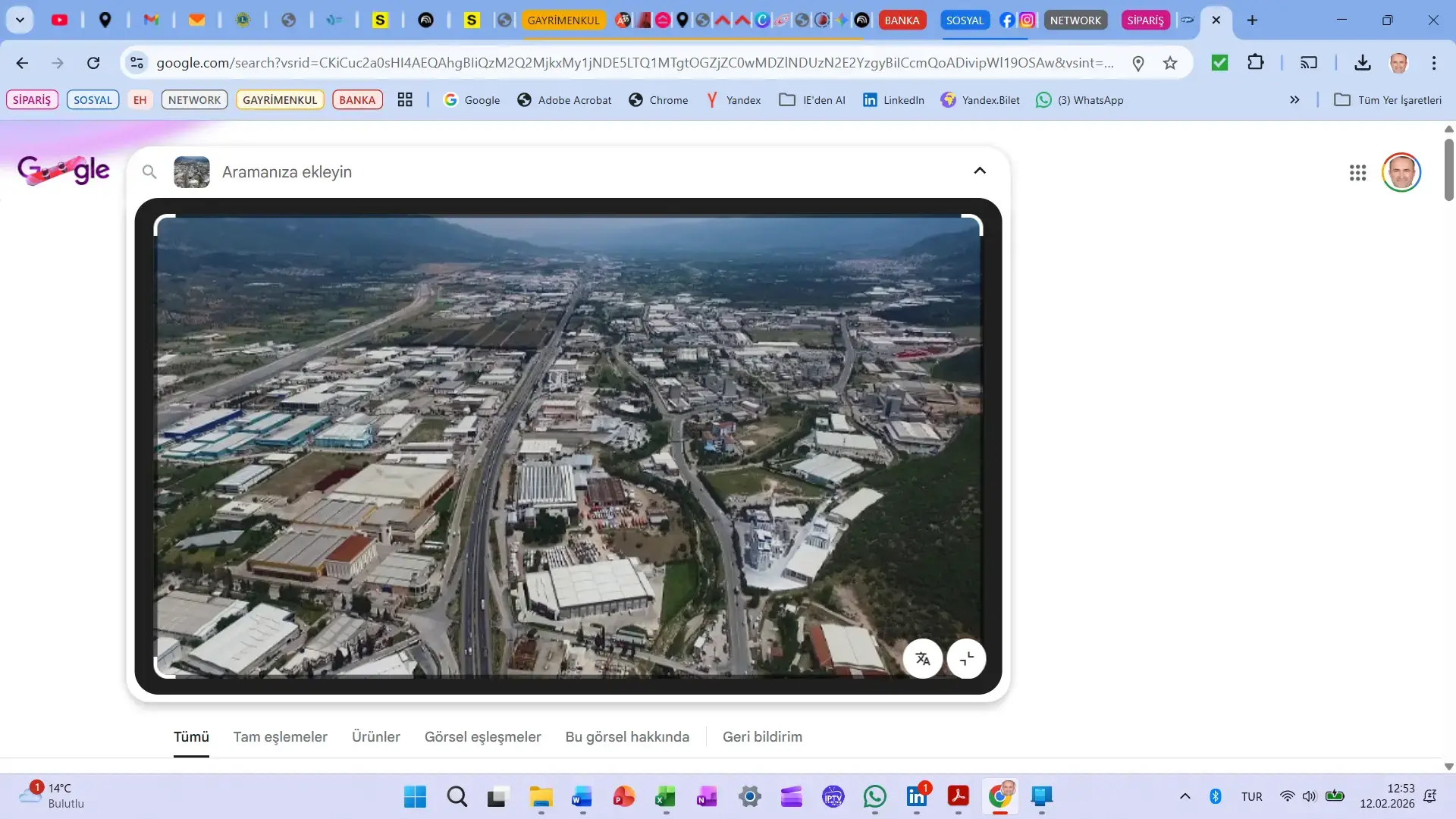Switch to Görsel eşleşmeler tab
Screen dimensions: 1456x819
click(482, 736)
